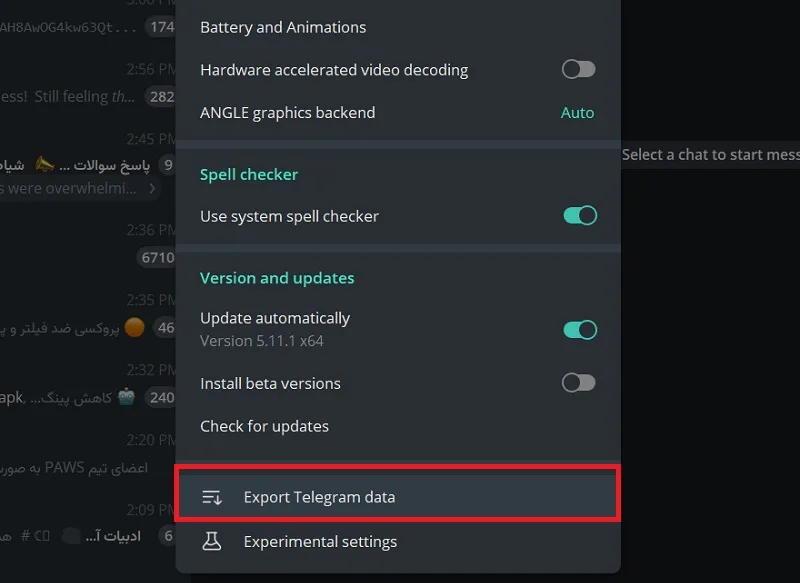Expand chevron next to 'were overwhelmi...' preview

click(x=152, y=188)
